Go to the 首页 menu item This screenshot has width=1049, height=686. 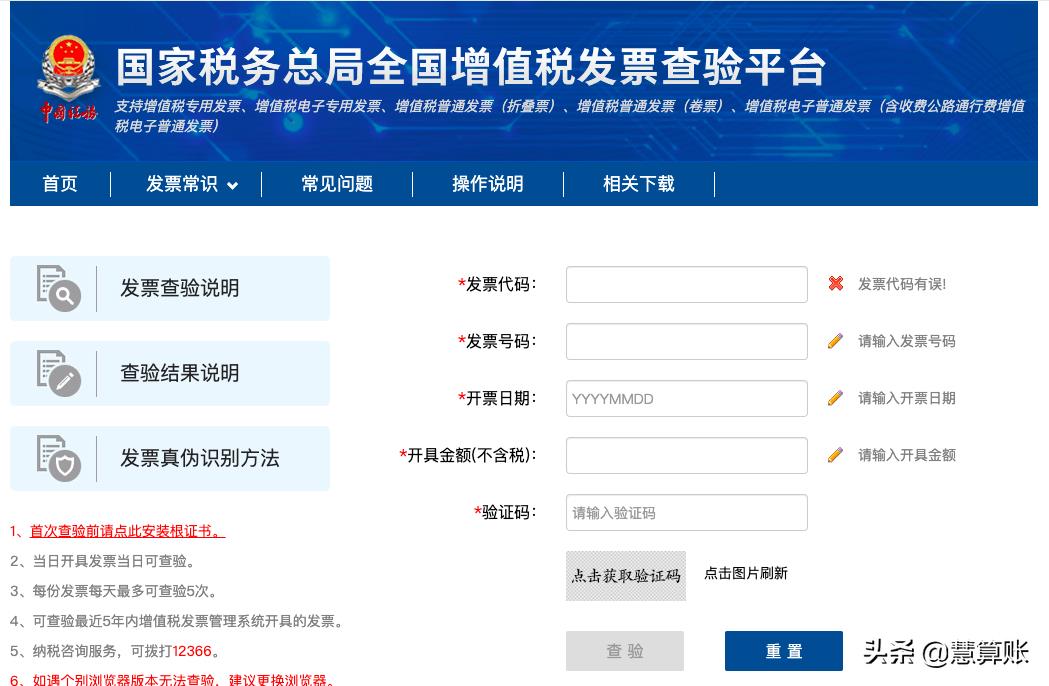tap(60, 183)
